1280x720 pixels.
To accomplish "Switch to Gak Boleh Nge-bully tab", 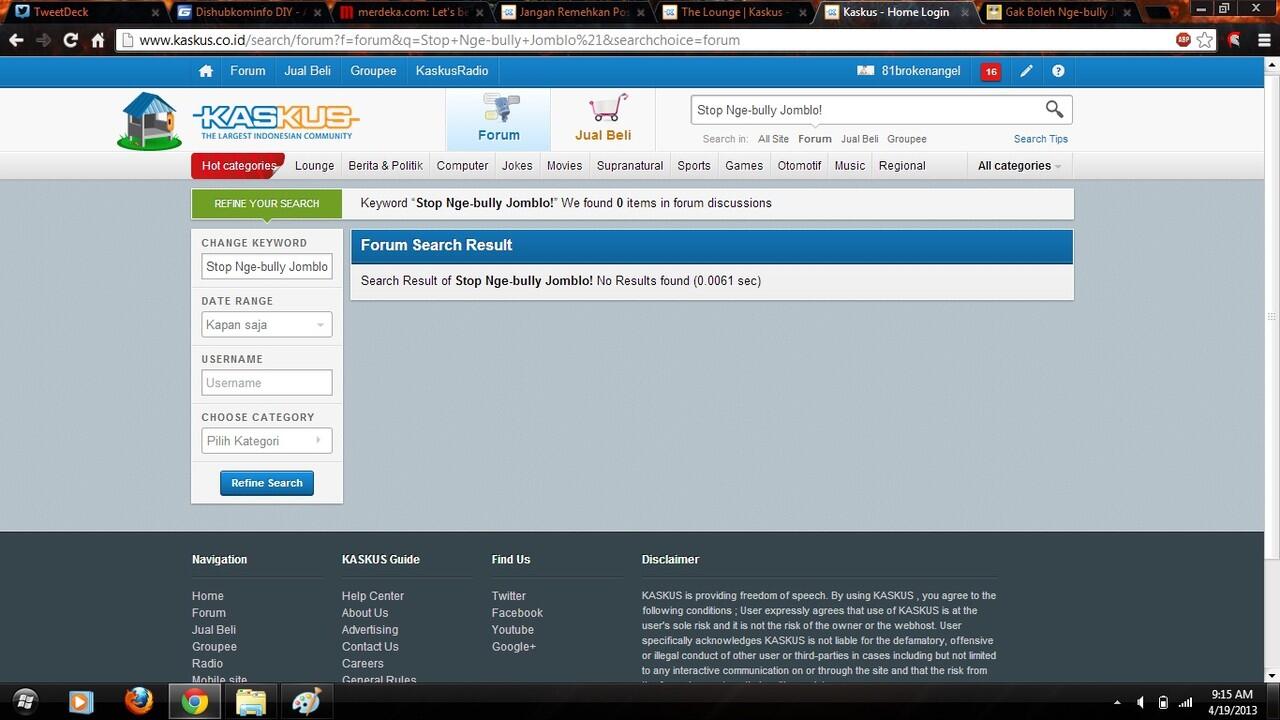I will click(1060, 12).
